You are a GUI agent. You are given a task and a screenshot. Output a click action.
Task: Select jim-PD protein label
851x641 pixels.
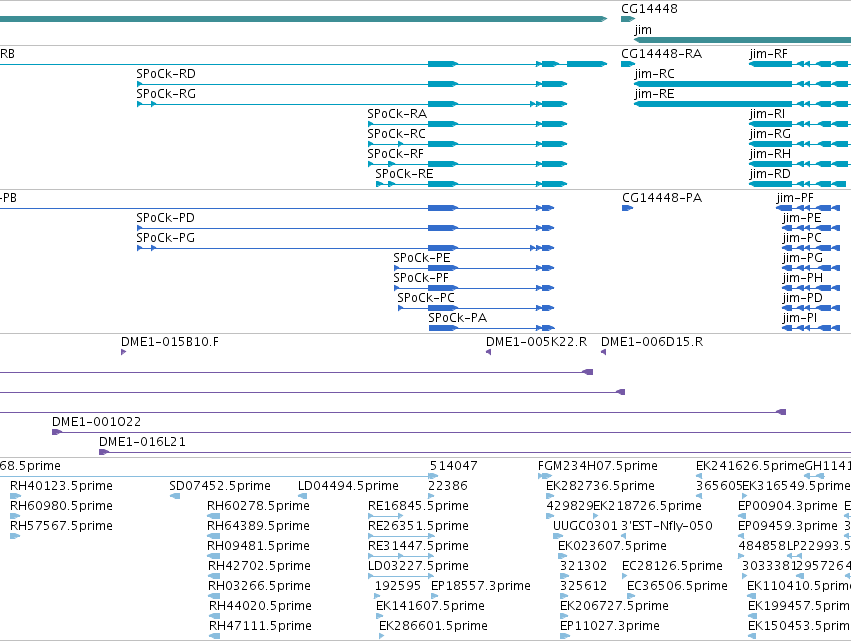pyautogui.click(x=802, y=298)
